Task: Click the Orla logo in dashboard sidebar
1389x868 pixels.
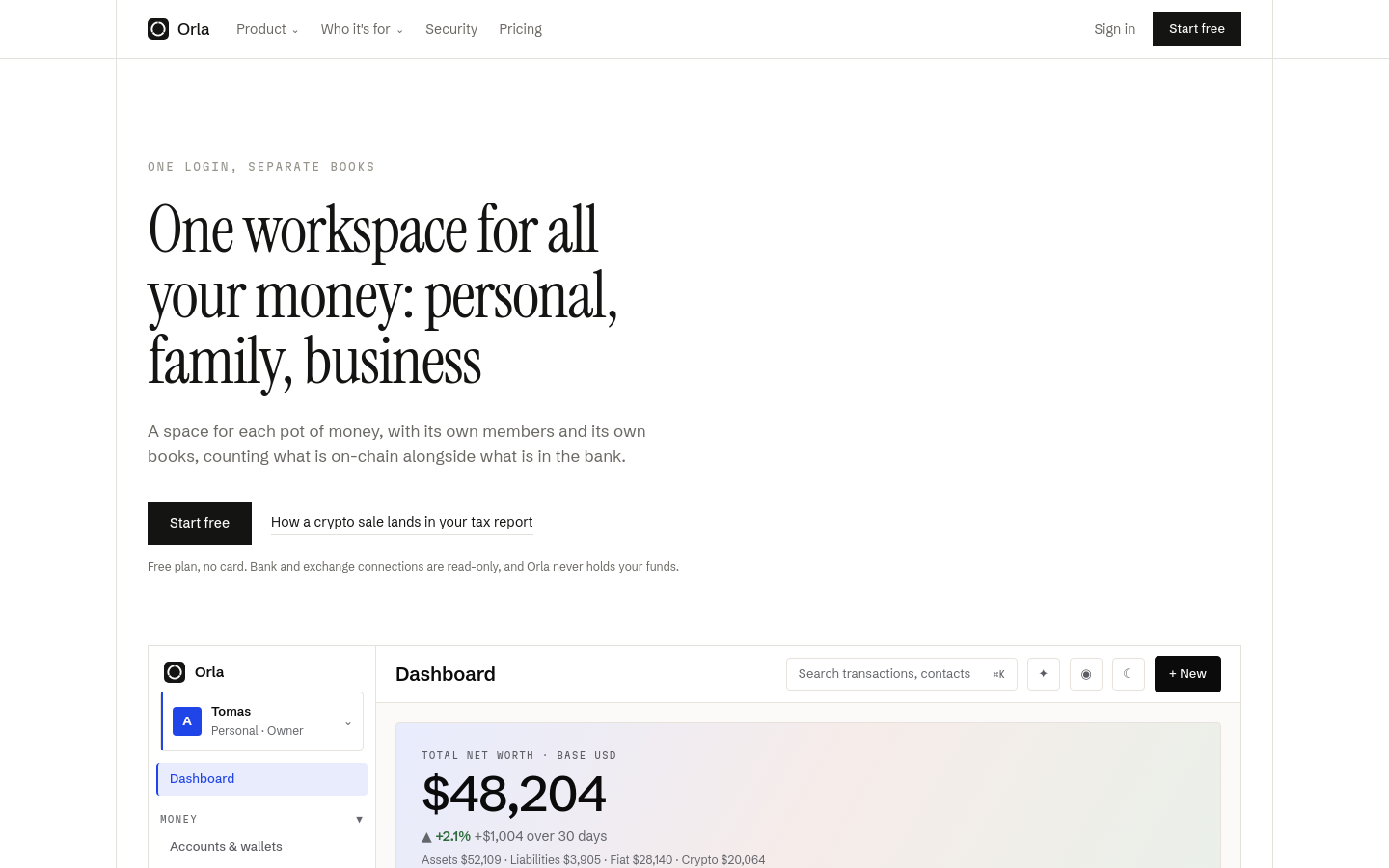Action: [x=175, y=672]
